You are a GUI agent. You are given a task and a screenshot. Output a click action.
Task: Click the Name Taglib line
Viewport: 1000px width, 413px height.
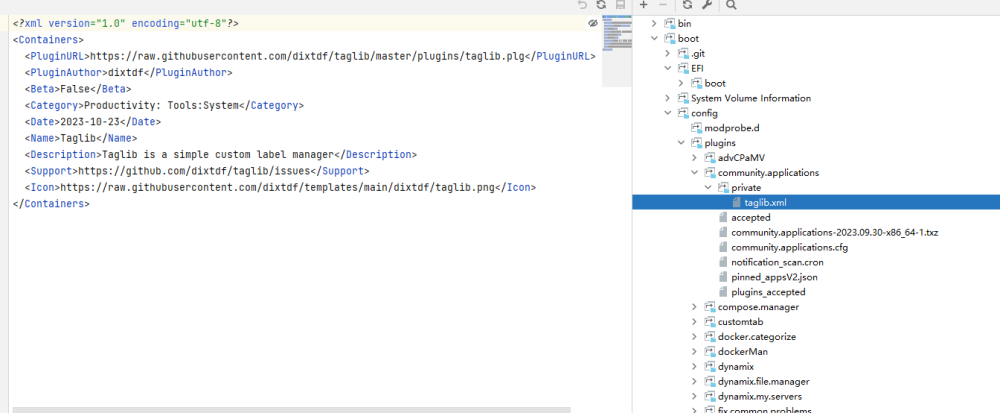pos(81,138)
